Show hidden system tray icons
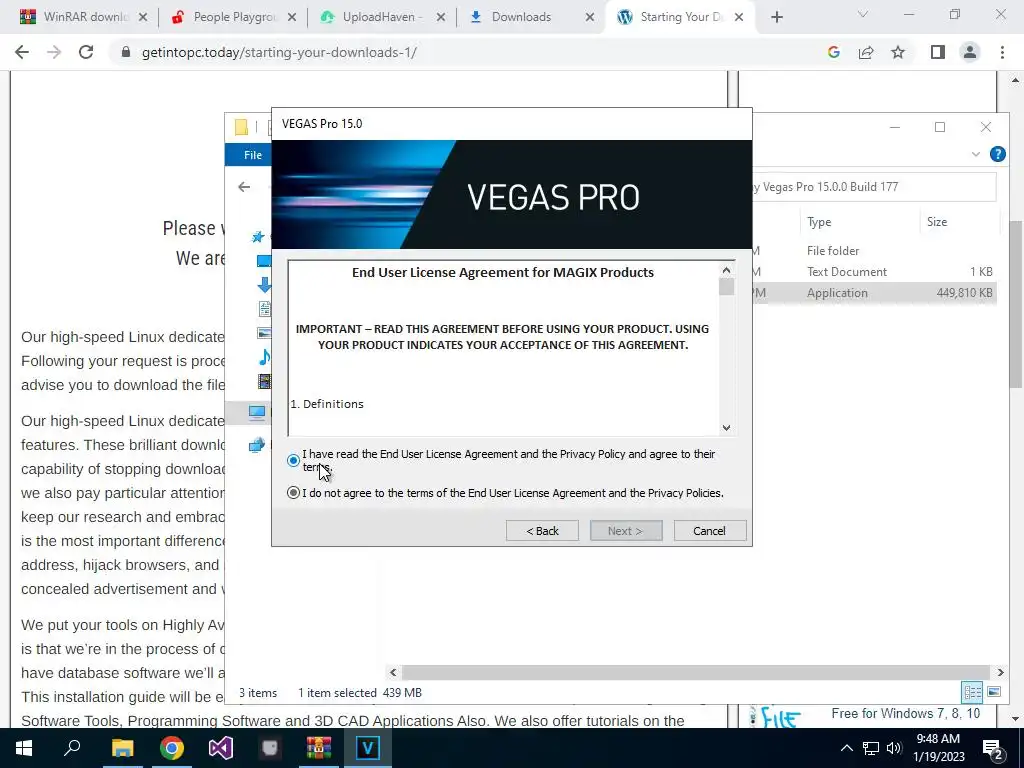The width and height of the screenshot is (1024, 768). pos(846,748)
